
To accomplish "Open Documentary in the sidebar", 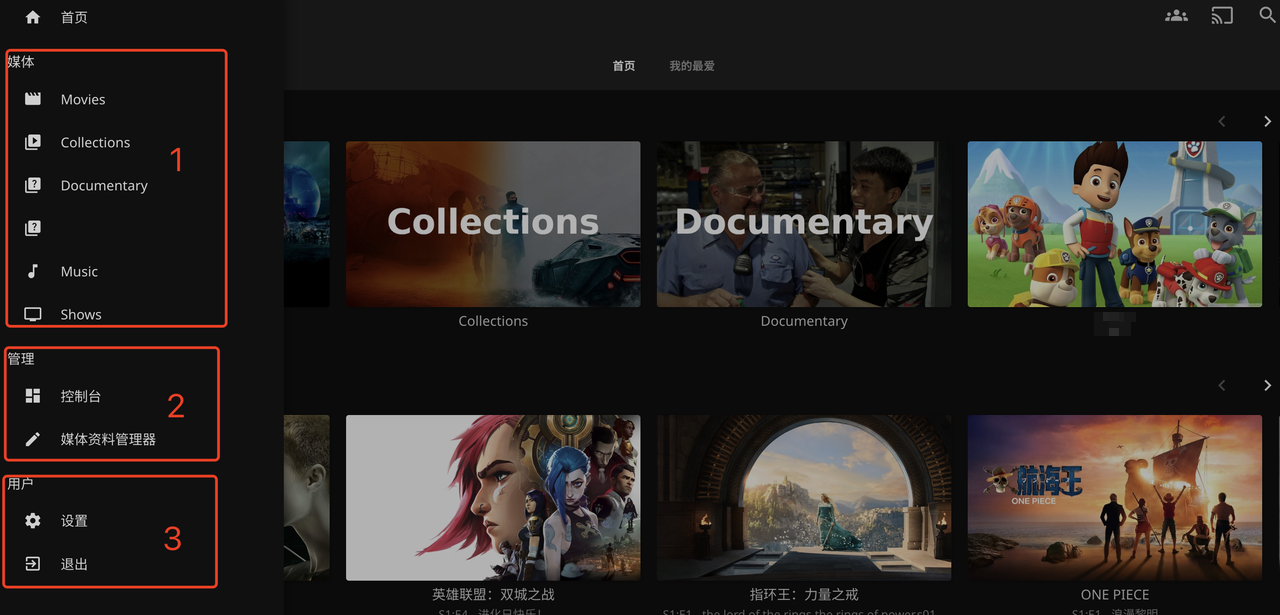I will (104, 185).
